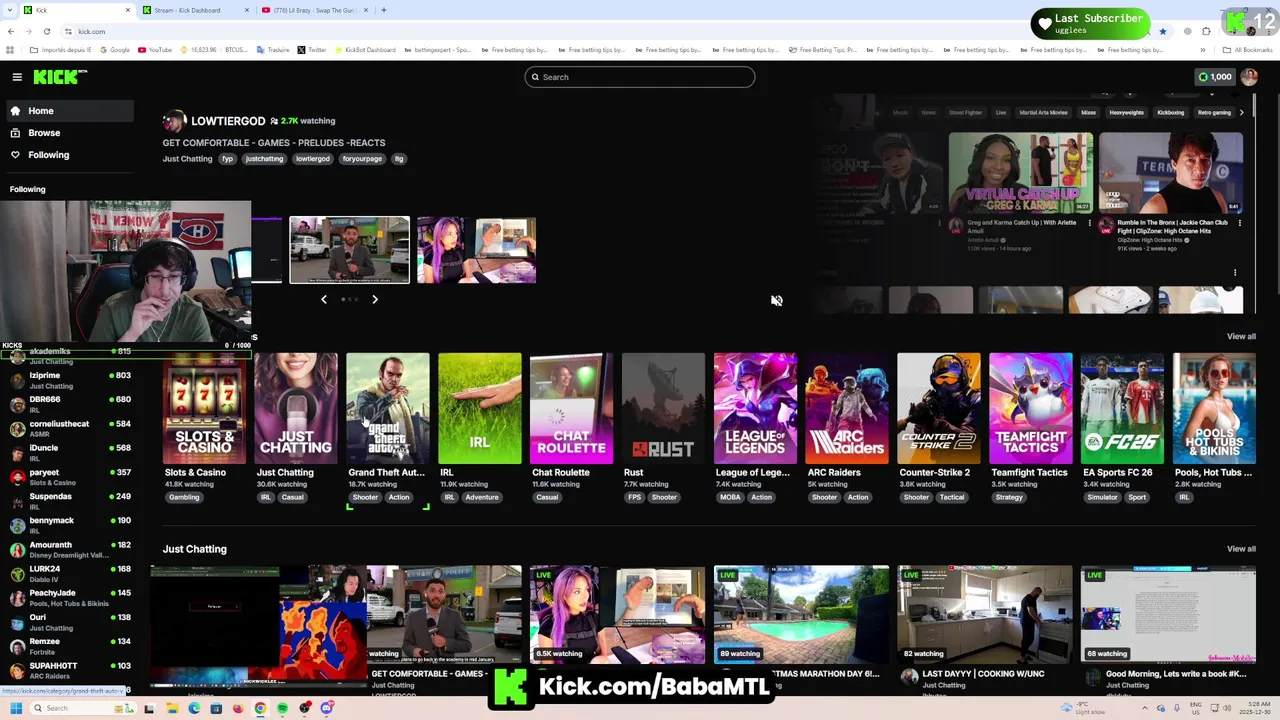This screenshot has height=720, width=1280.
Task: Go back in browser
Action: (x=11, y=31)
